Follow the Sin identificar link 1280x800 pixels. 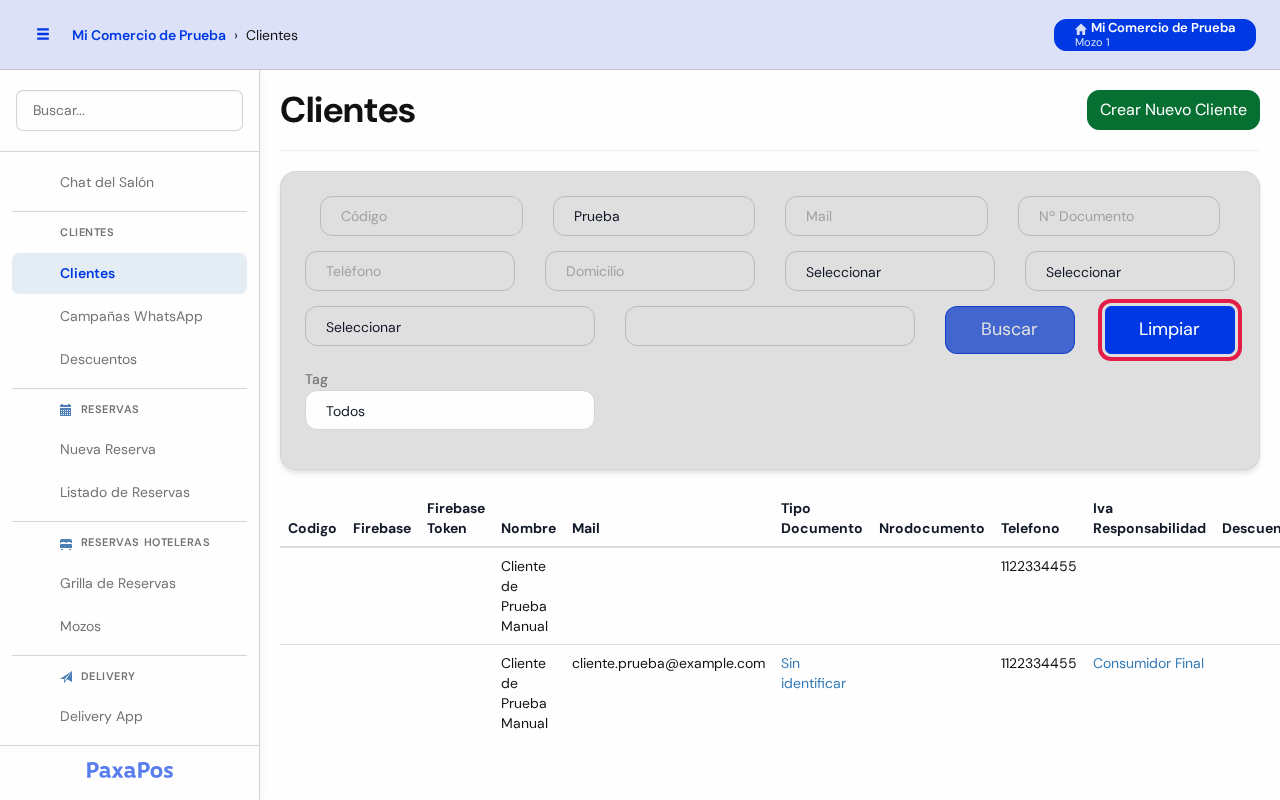coord(813,673)
